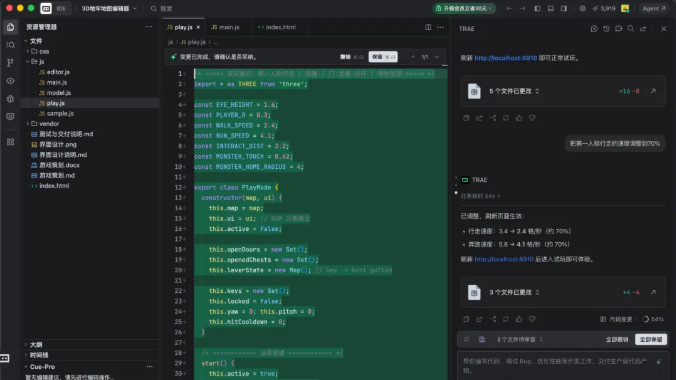Viewport: 676px width, 380px height.
Task: Regenerate the reply below 3 files card
Action: pos(506,319)
